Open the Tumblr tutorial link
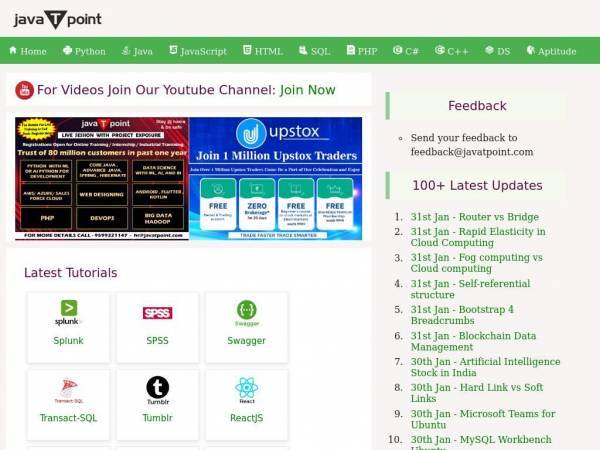The width and height of the screenshot is (600, 450). point(158,418)
